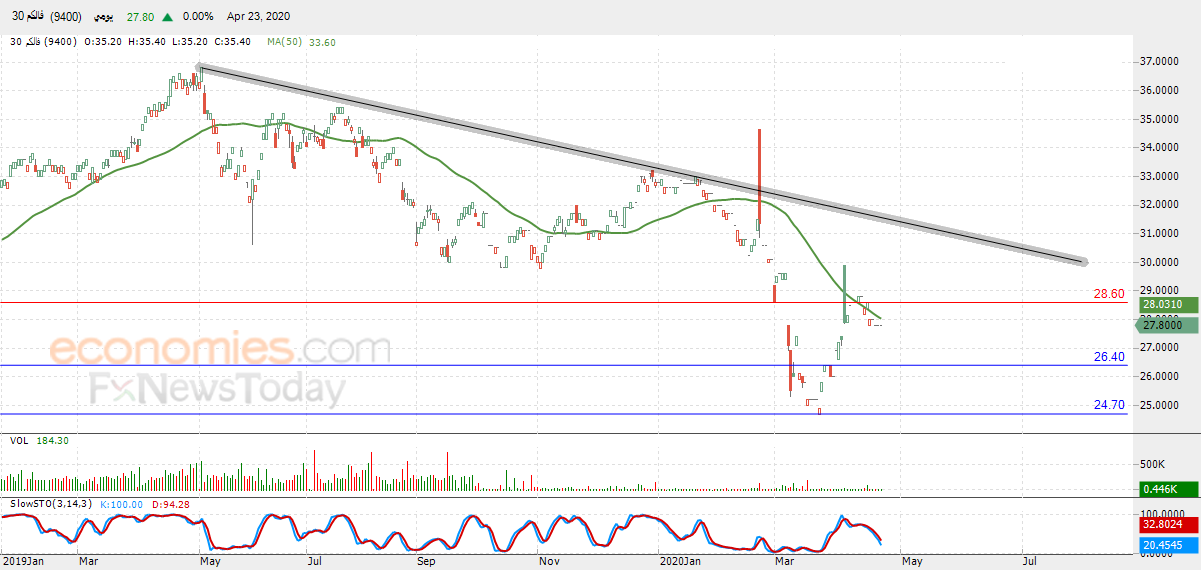
Task: Click the H:35.40 high value
Action: click(147, 42)
